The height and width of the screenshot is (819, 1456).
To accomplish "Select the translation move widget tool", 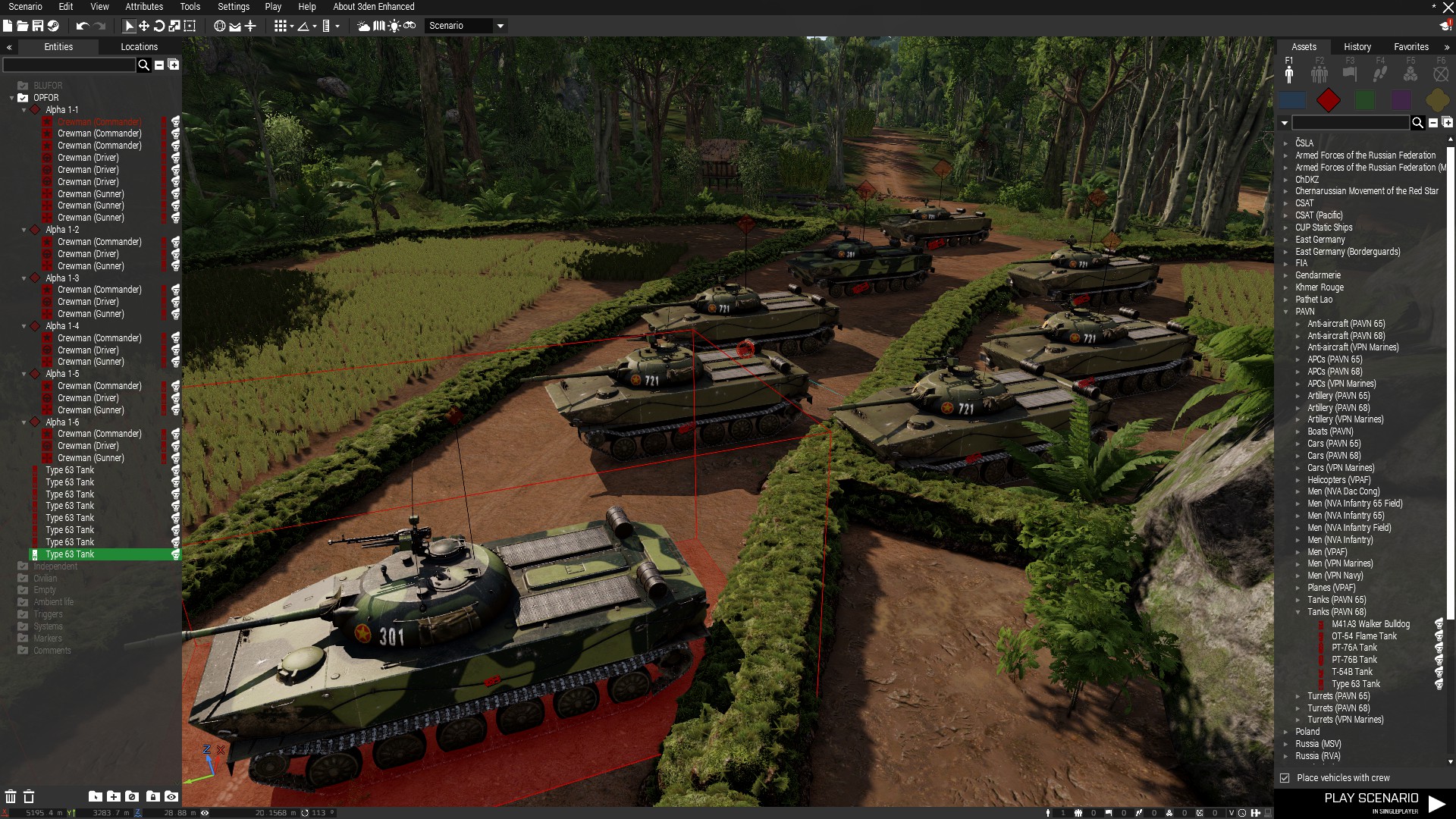I will click(x=144, y=26).
